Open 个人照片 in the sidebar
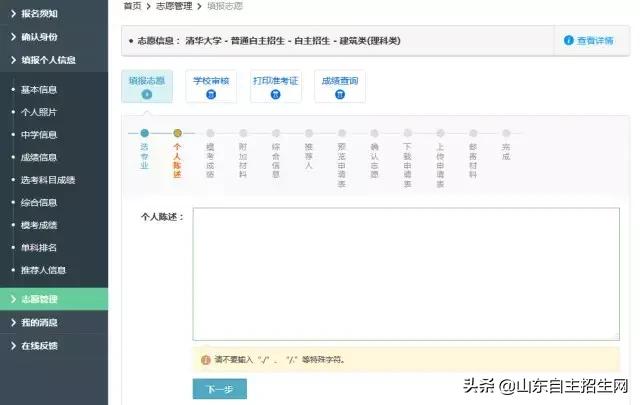This screenshot has height=405, width=640. (x=39, y=112)
